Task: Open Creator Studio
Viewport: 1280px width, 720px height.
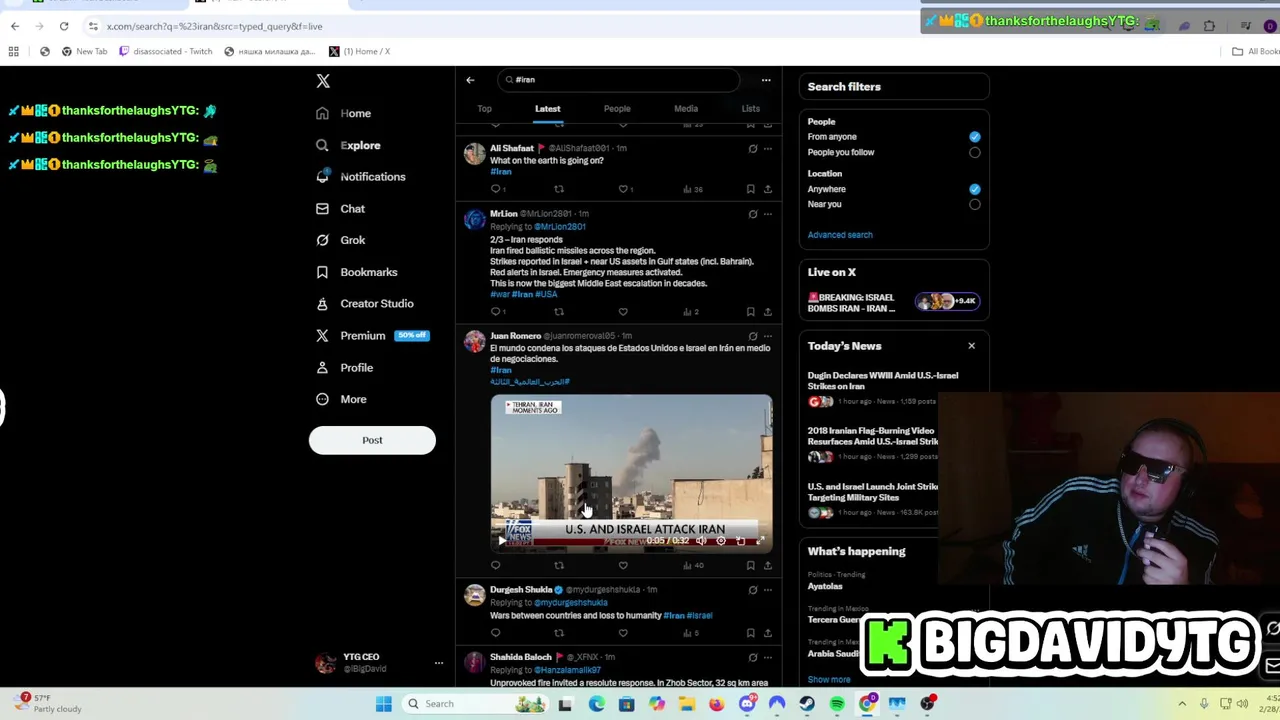Action: (x=364, y=303)
